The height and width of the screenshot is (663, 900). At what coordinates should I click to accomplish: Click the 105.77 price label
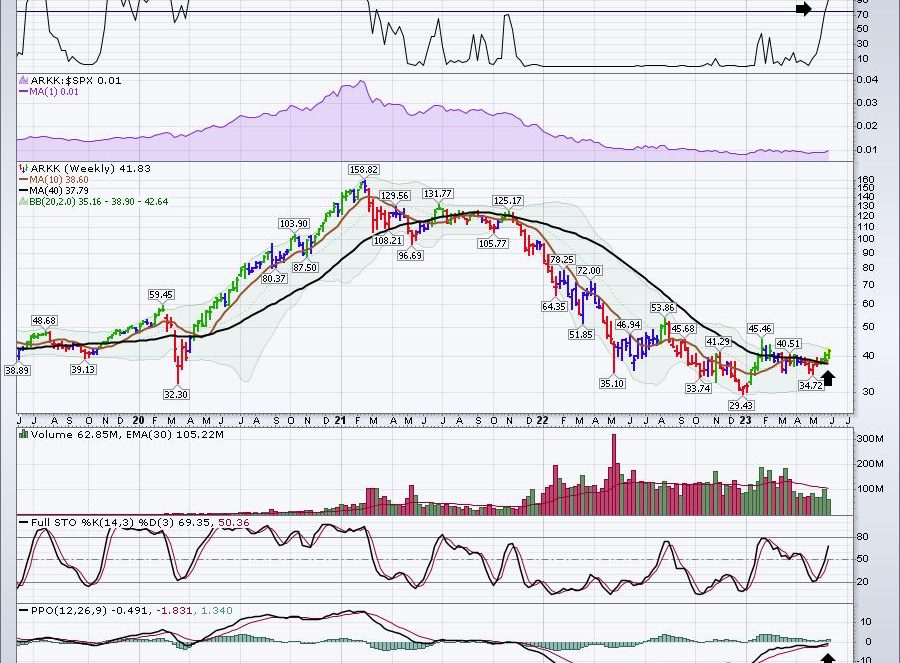click(x=493, y=243)
